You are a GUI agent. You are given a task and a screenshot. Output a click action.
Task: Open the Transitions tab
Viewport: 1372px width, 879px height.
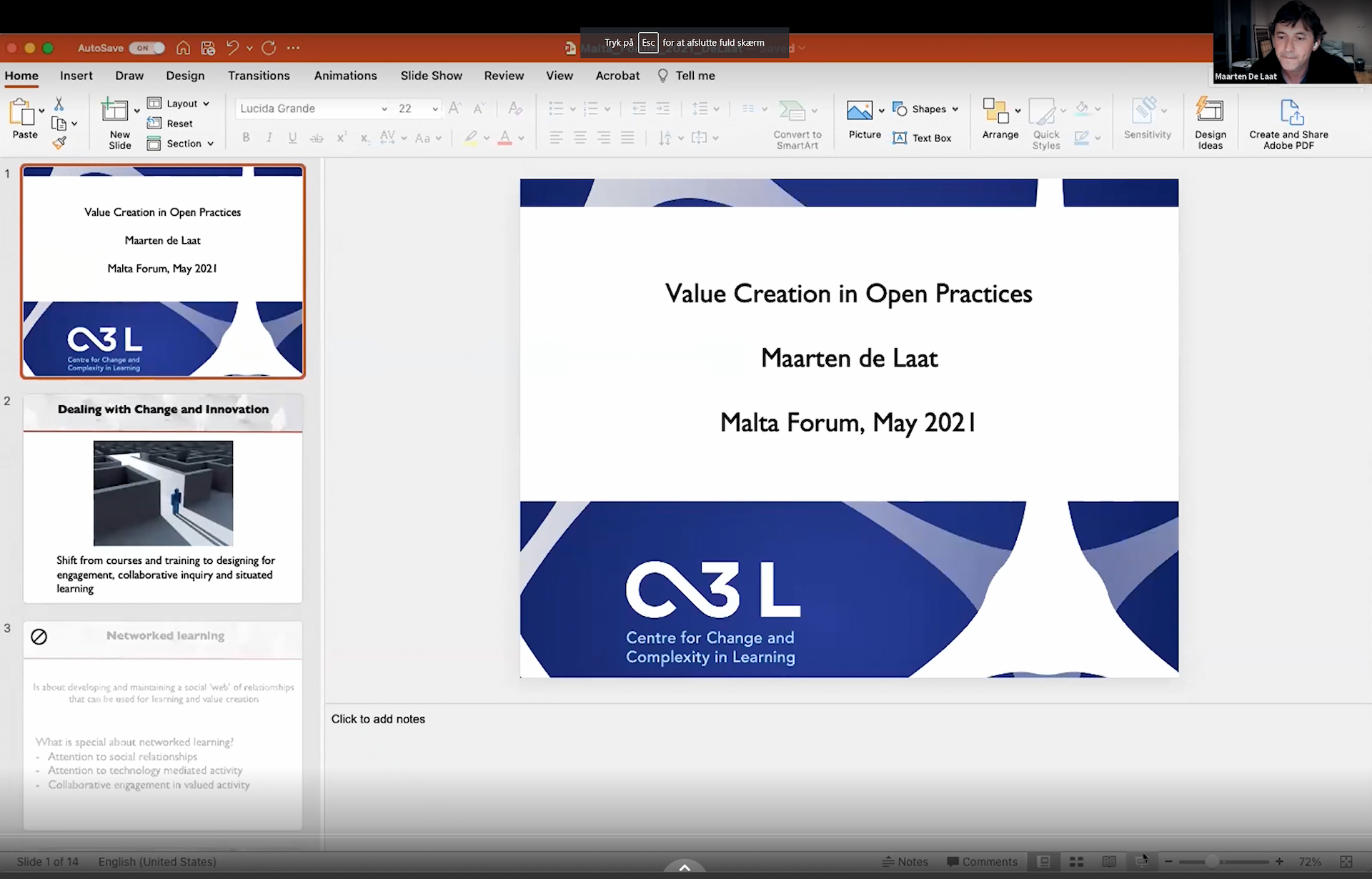tap(259, 76)
